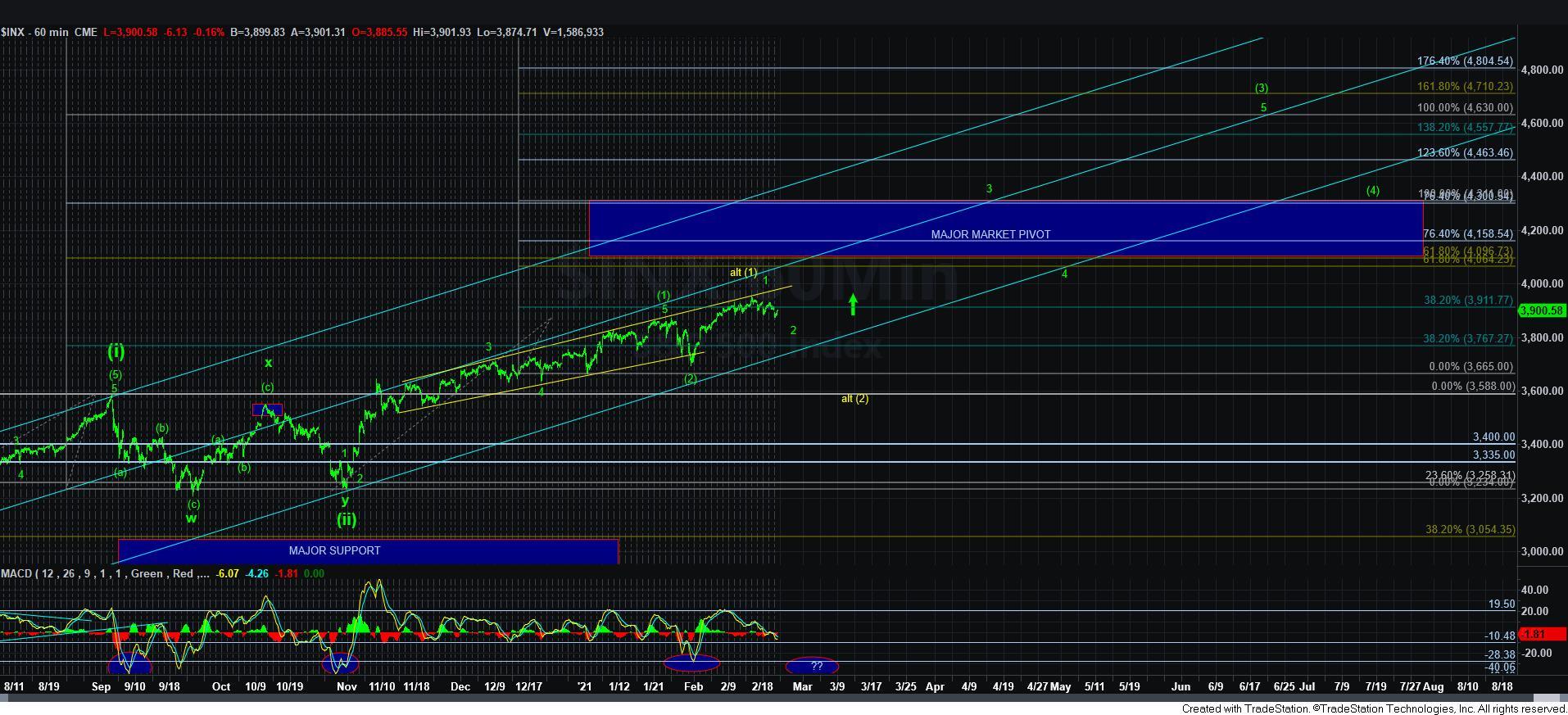The width and height of the screenshot is (1568, 715).
Task: Click the -10.48 MACD level label
Action: [1499, 636]
